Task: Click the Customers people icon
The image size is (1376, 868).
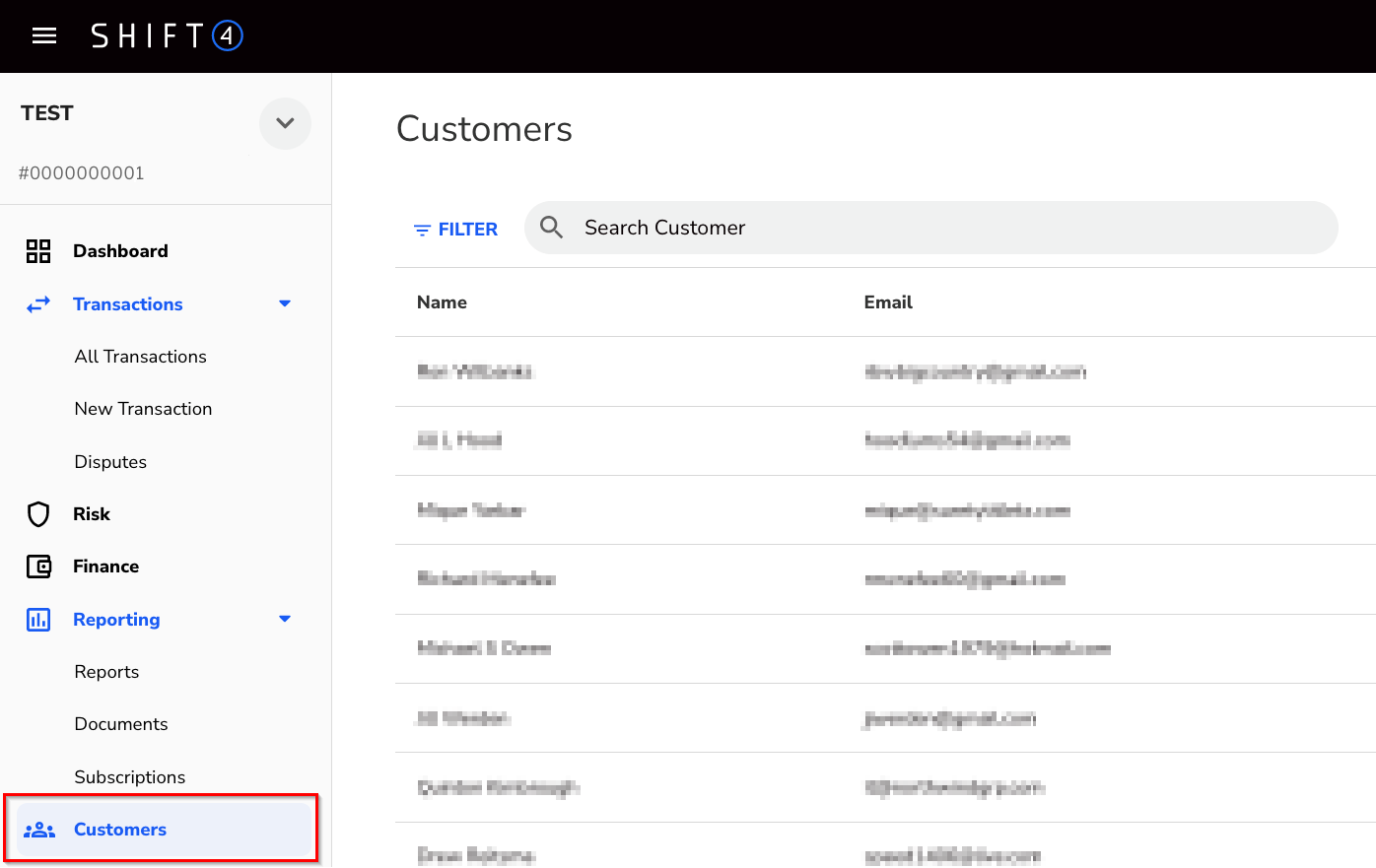Action: [39, 830]
